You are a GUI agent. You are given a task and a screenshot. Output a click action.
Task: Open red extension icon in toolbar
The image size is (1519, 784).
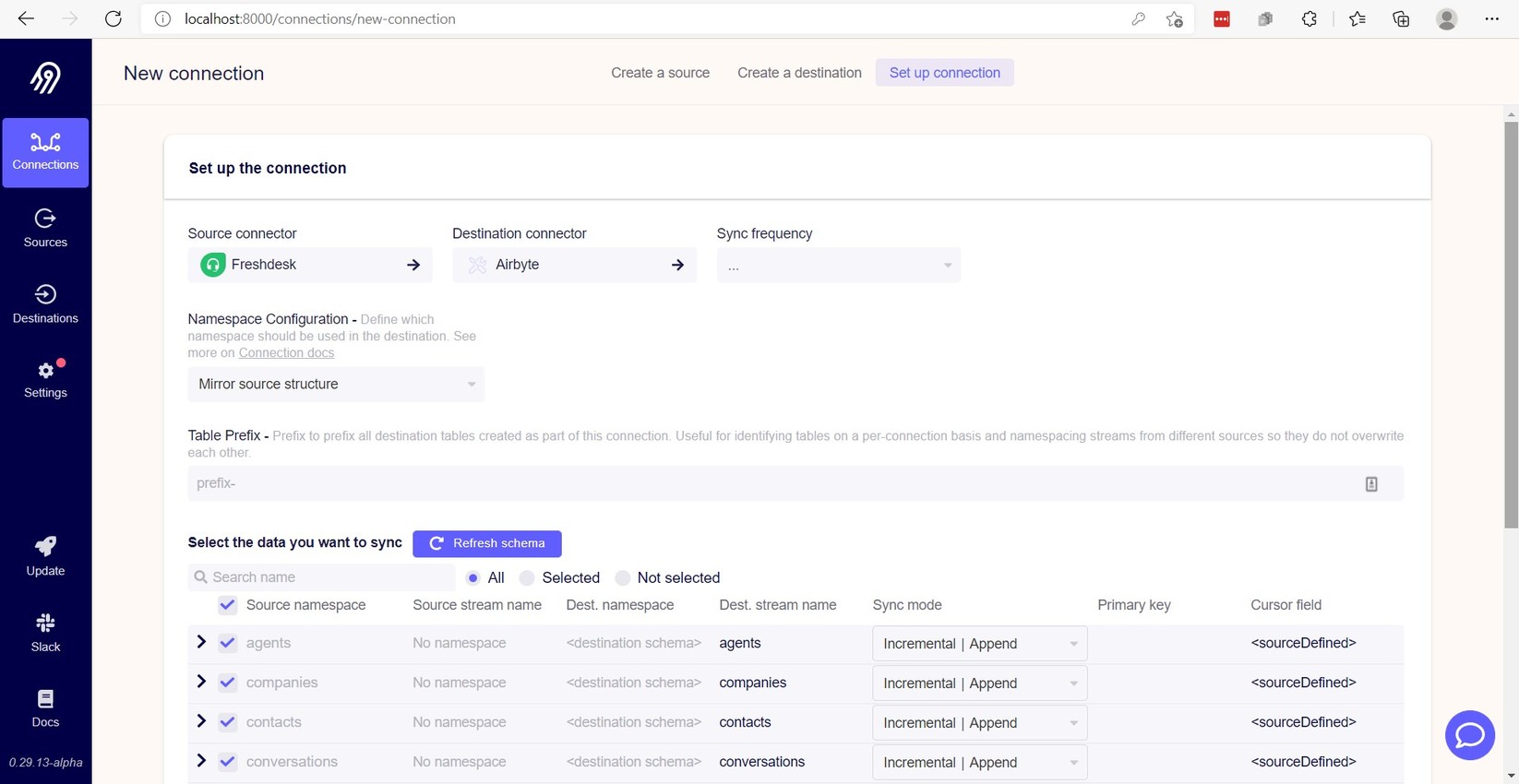click(1222, 18)
